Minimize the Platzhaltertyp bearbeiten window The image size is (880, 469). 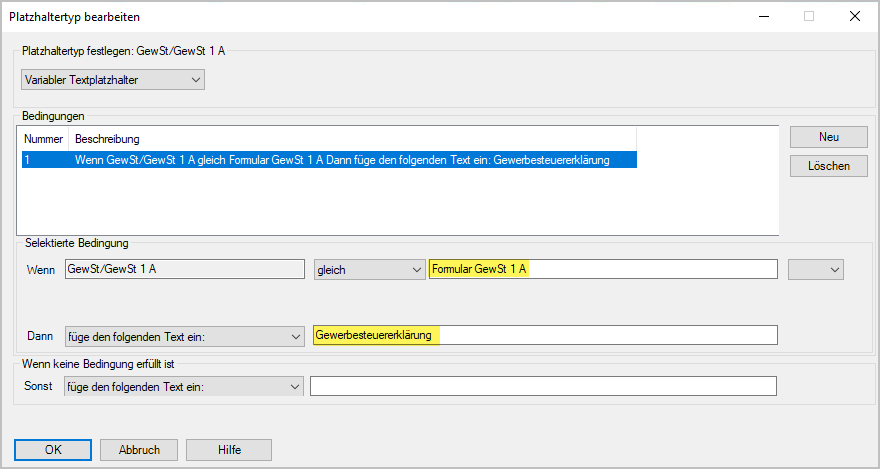[763, 16]
